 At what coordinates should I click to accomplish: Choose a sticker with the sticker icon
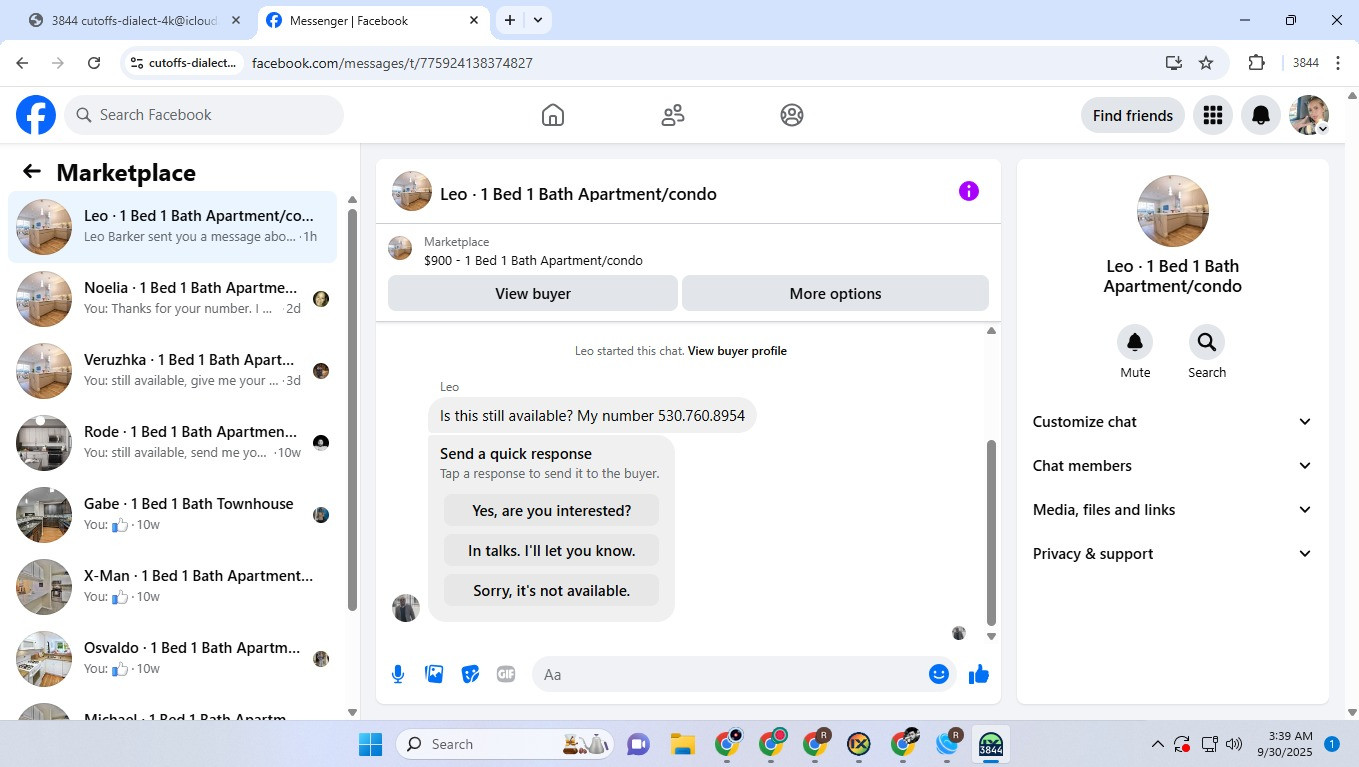[470, 674]
